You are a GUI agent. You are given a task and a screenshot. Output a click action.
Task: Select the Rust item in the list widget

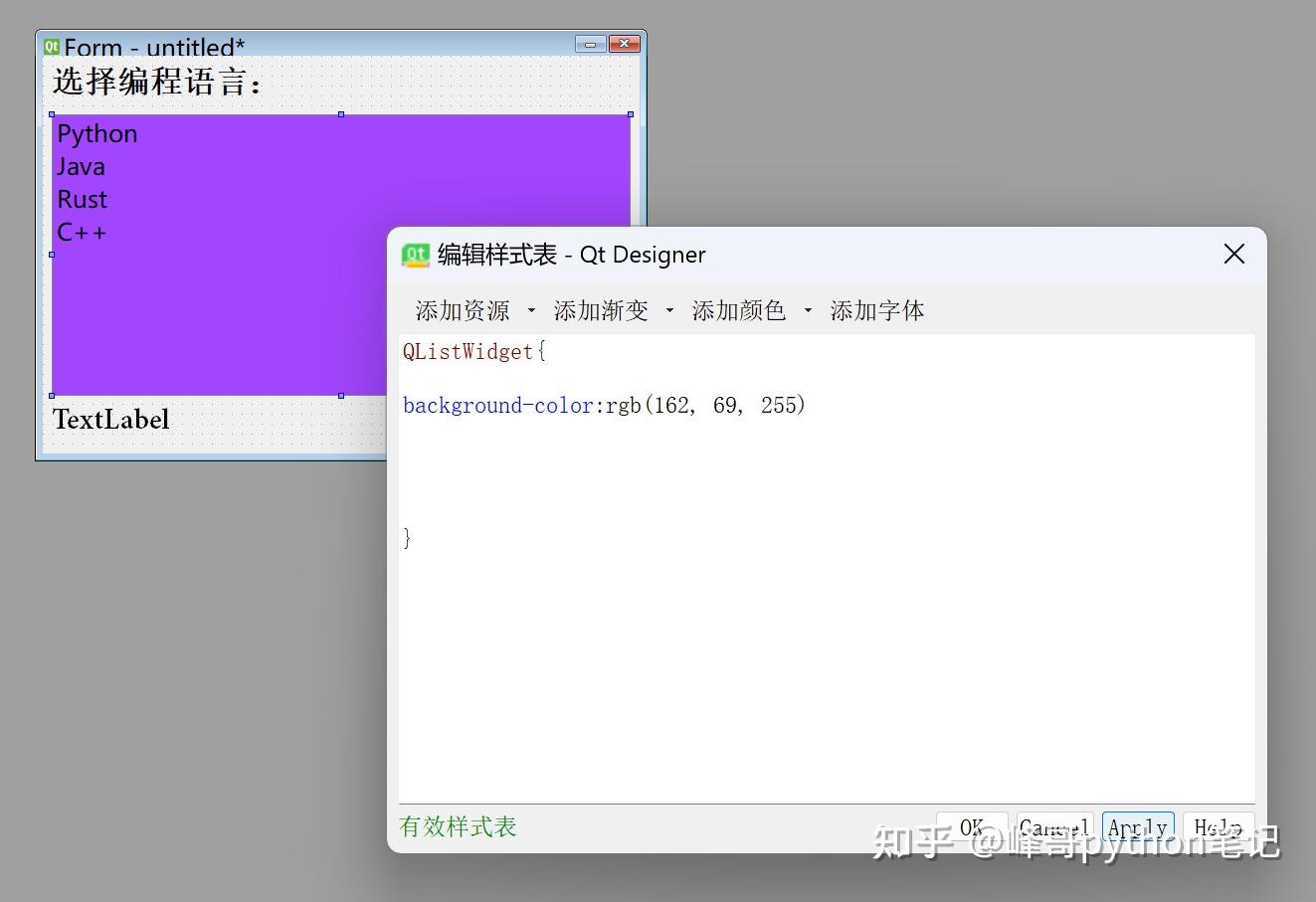click(x=82, y=199)
